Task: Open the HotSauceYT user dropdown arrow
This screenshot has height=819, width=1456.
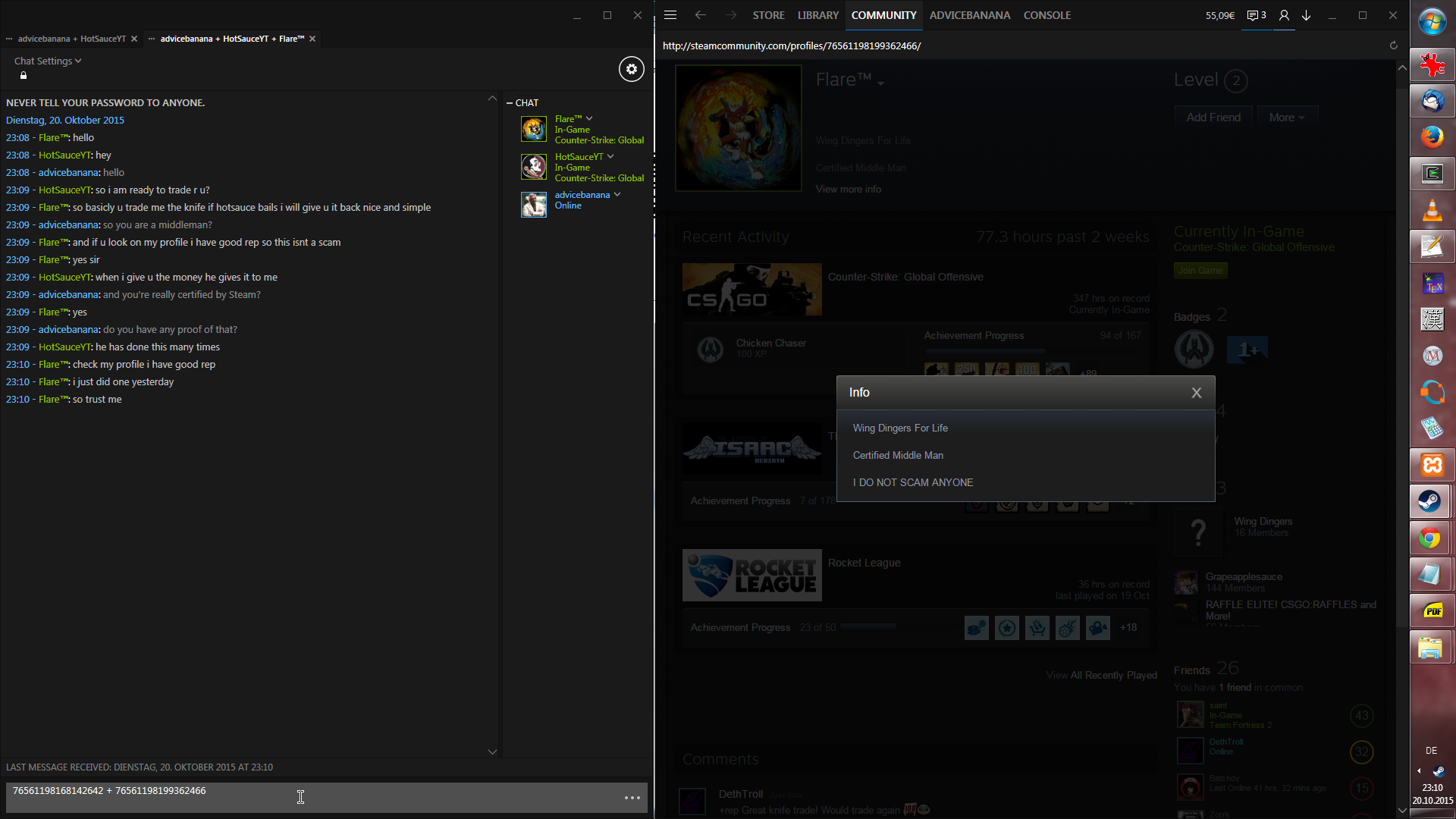Action: [610, 156]
